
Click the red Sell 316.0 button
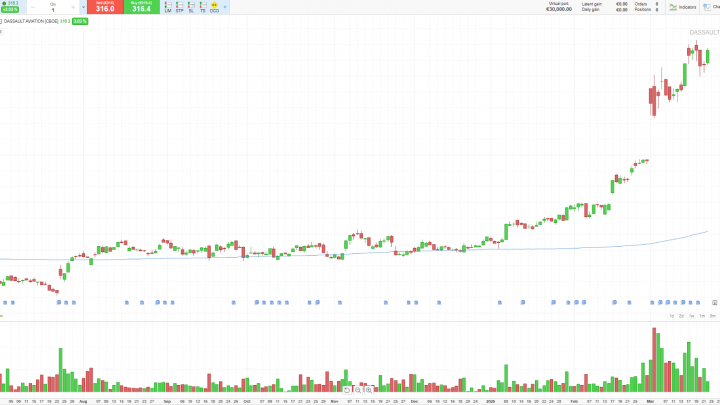(x=105, y=7)
